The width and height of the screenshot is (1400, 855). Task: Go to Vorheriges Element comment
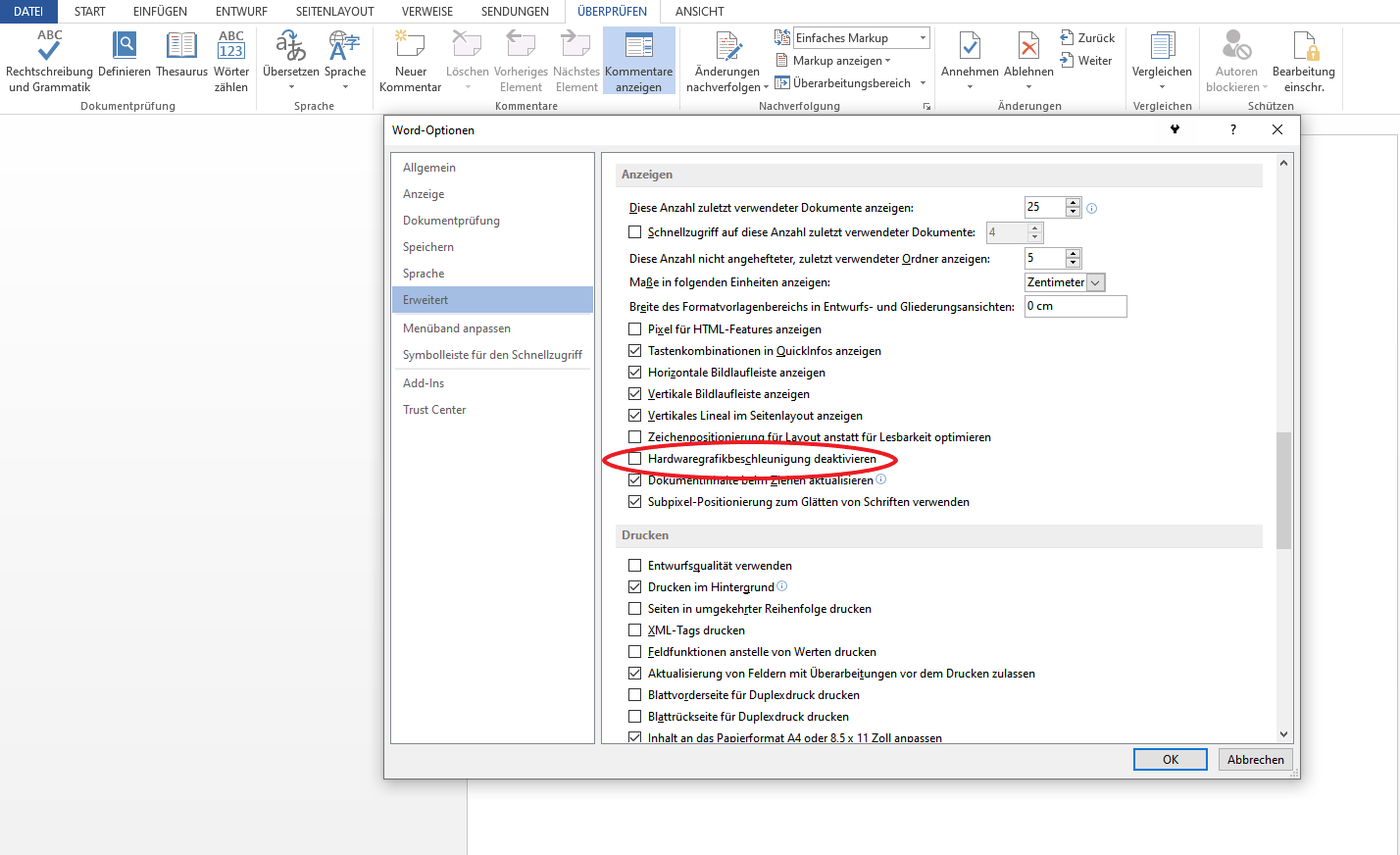[521, 61]
